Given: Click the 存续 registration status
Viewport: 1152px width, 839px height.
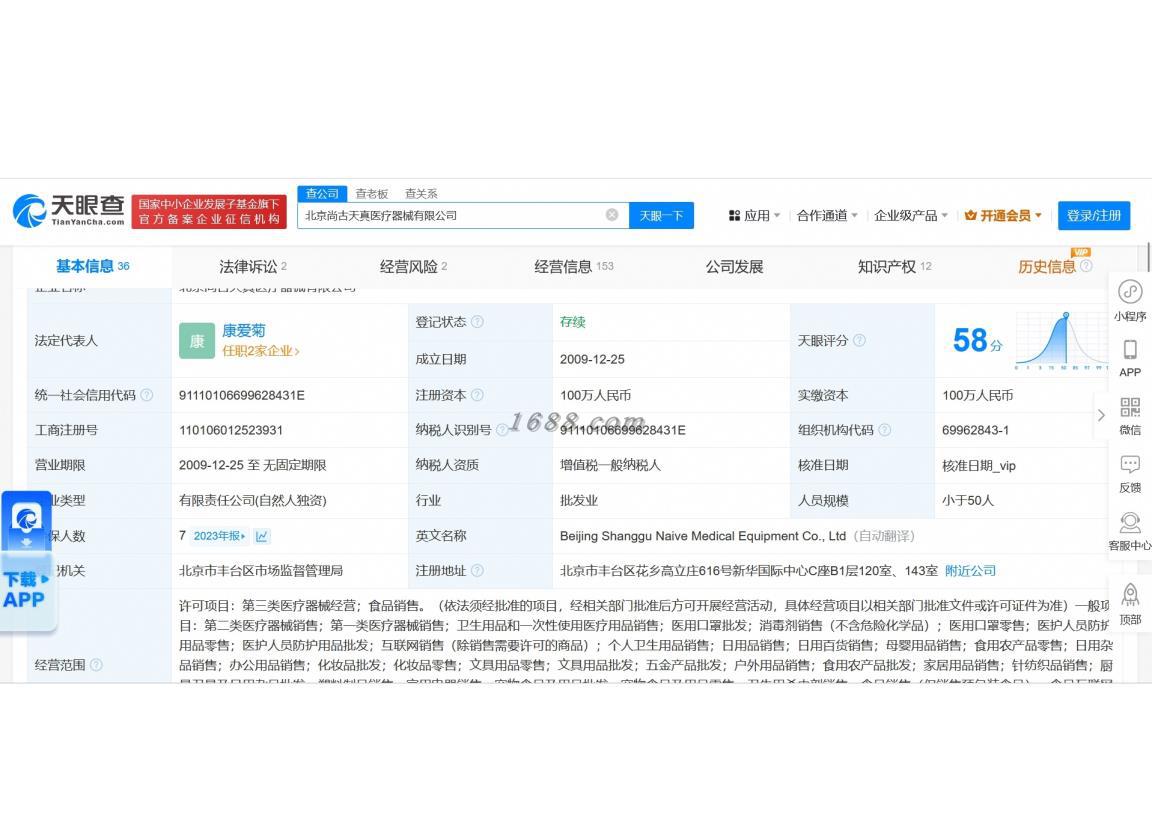Looking at the screenshot, I should click(572, 322).
